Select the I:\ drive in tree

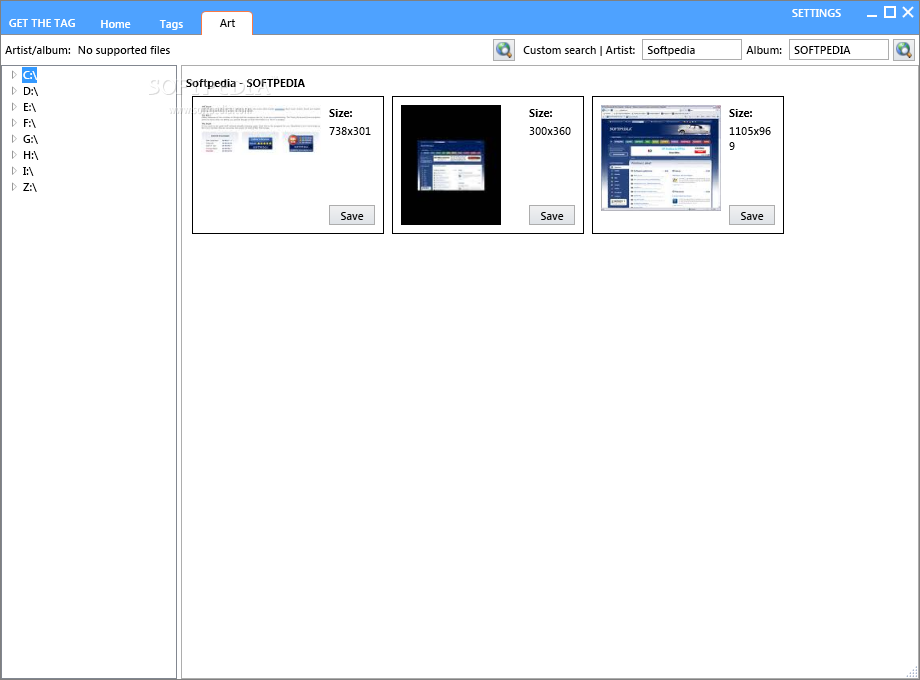[x=28, y=171]
